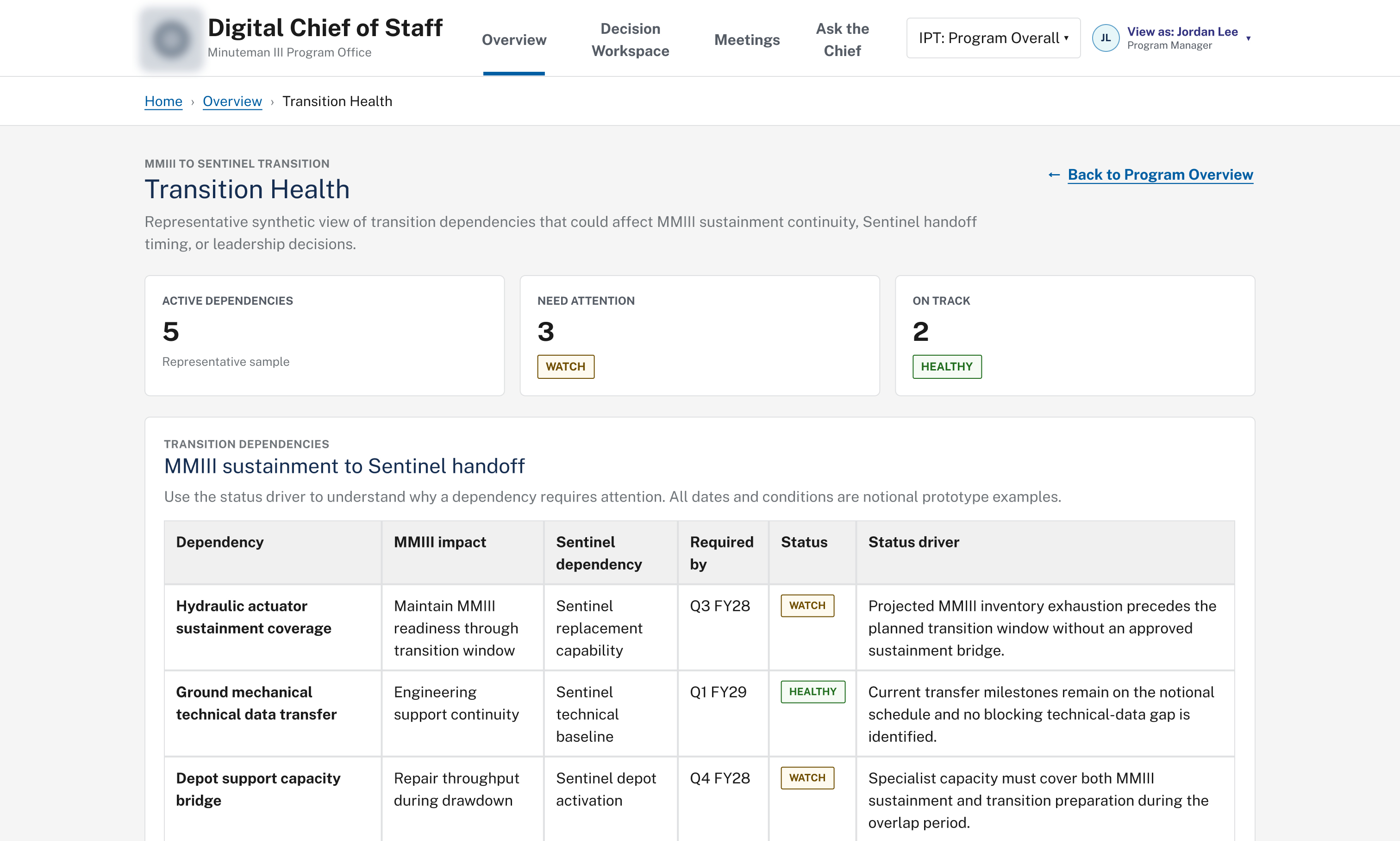Select Hydraulic actuator sustainment coverage row name

[x=253, y=616]
